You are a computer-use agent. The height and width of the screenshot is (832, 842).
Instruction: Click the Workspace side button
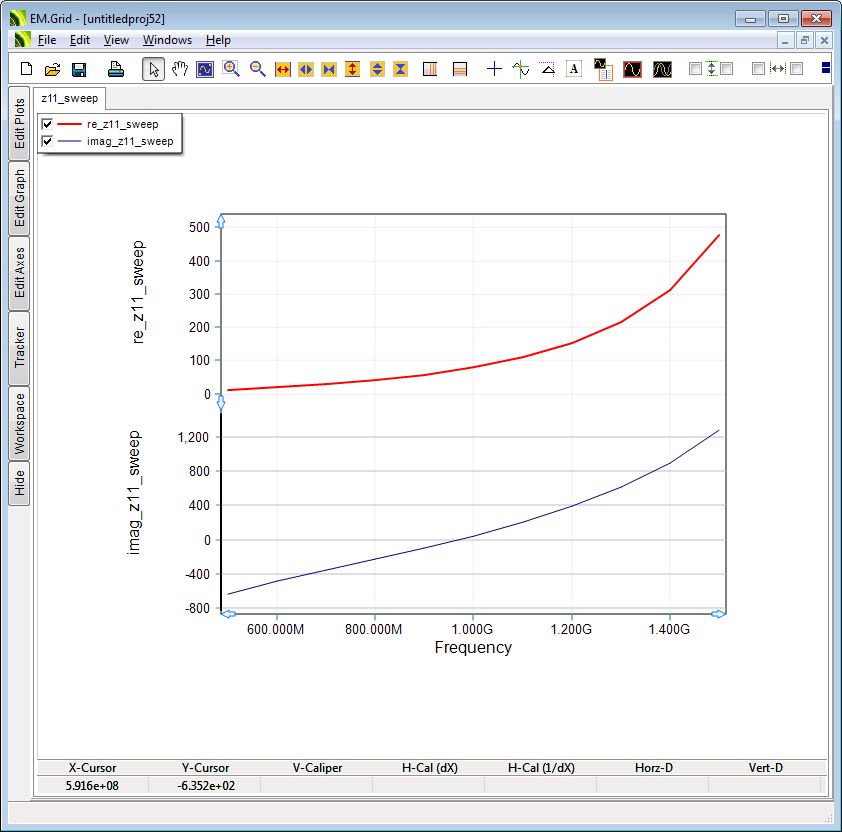pyautogui.click(x=19, y=423)
